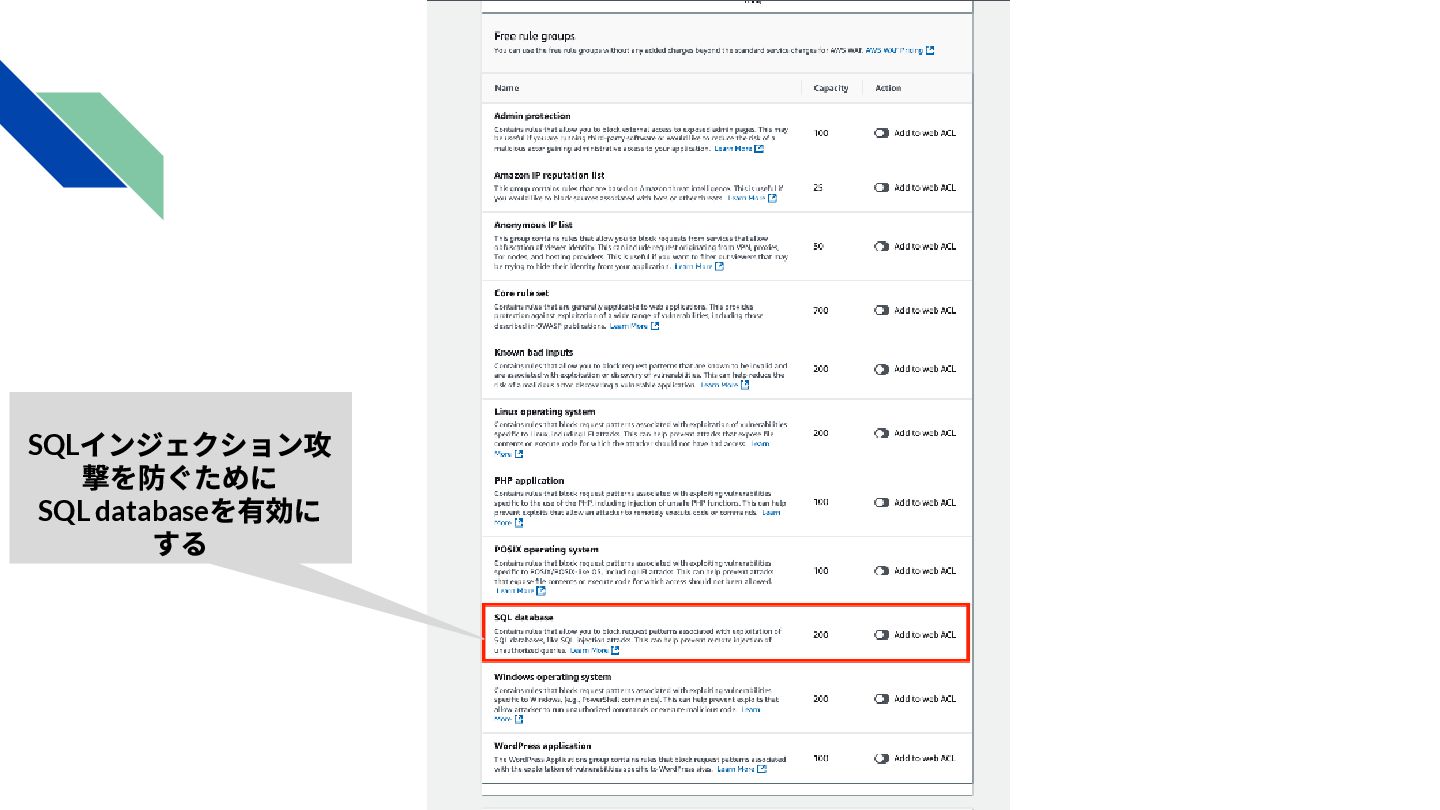
Task: Switch on Known bad inputs Add to web ACL
Action: coord(881,369)
